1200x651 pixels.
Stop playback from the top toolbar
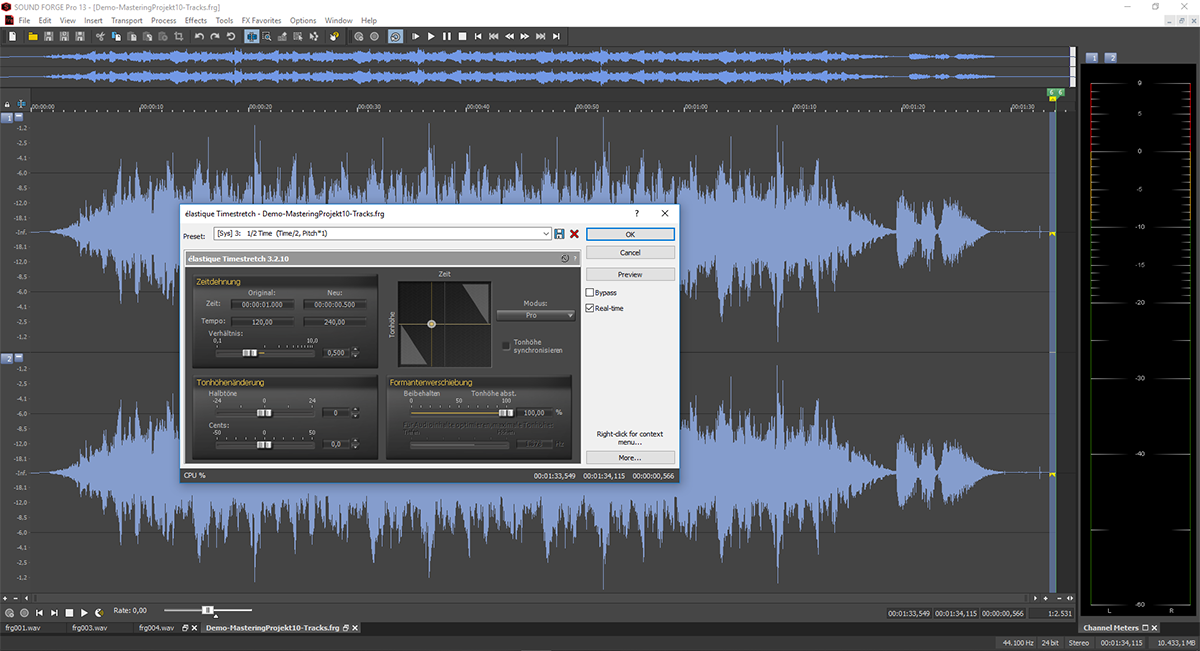462,35
